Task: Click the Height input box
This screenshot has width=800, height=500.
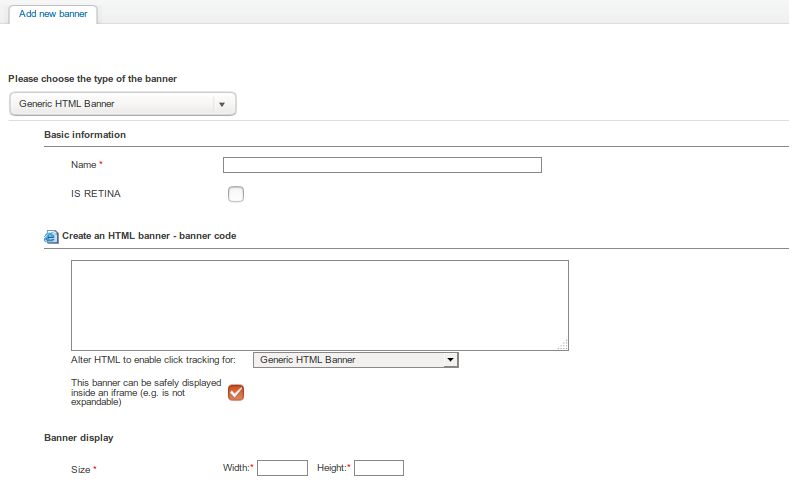Action: 379,468
